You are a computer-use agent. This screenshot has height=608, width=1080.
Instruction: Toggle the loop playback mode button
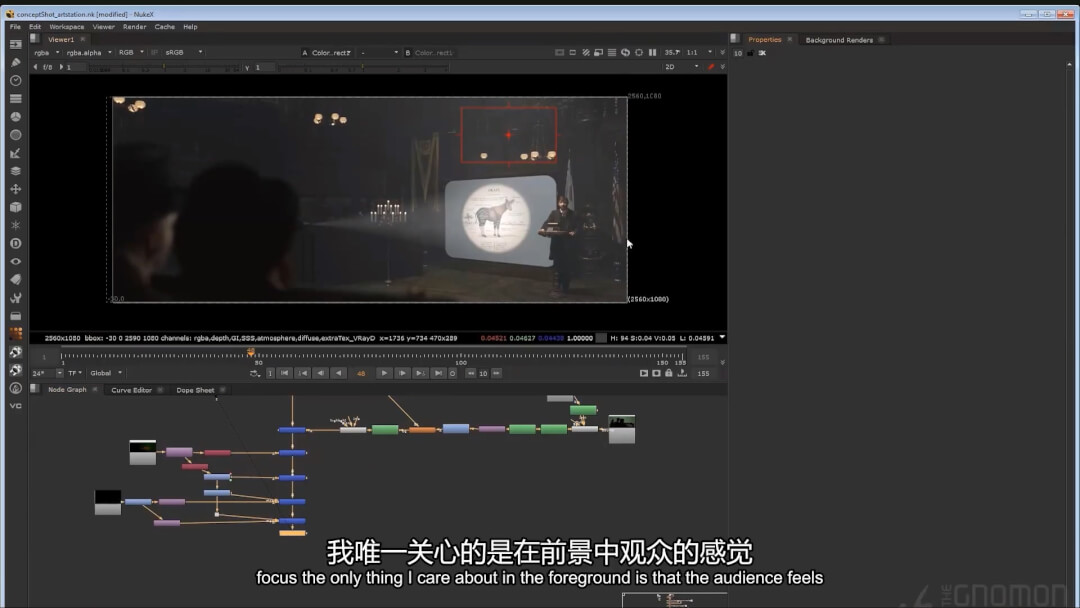pyautogui.click(x=255, y=373)
